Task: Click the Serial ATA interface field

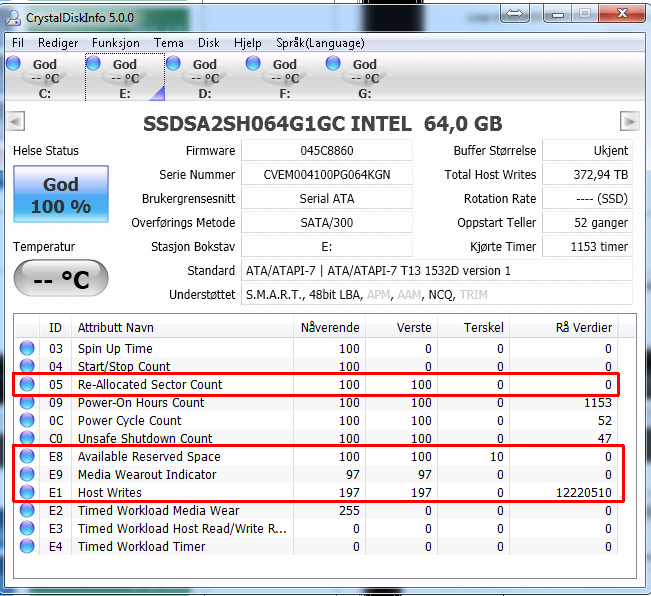Action: pos(327,198)
